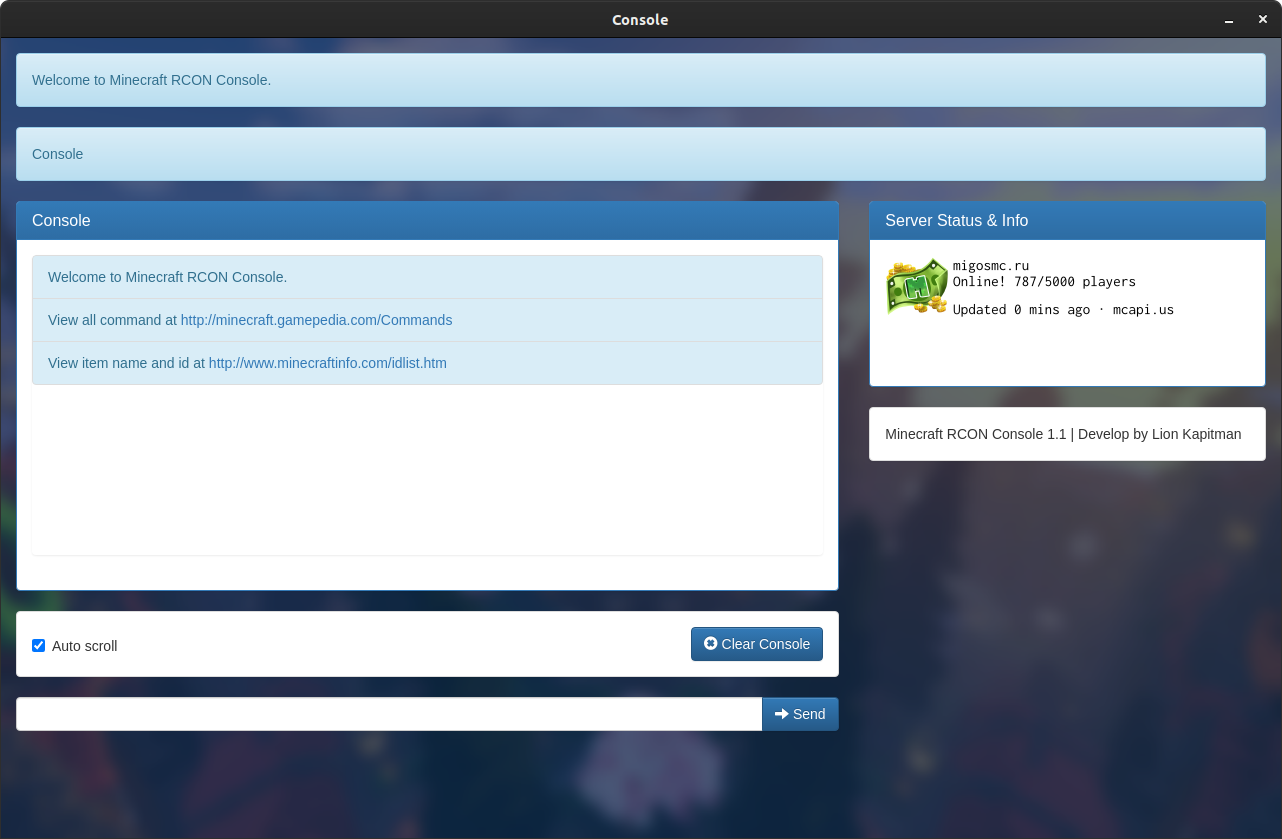Image resolution: width=1282 pixels, height=839 pixels.
Task: Click the Console notification banner
Action: [57, 154]
